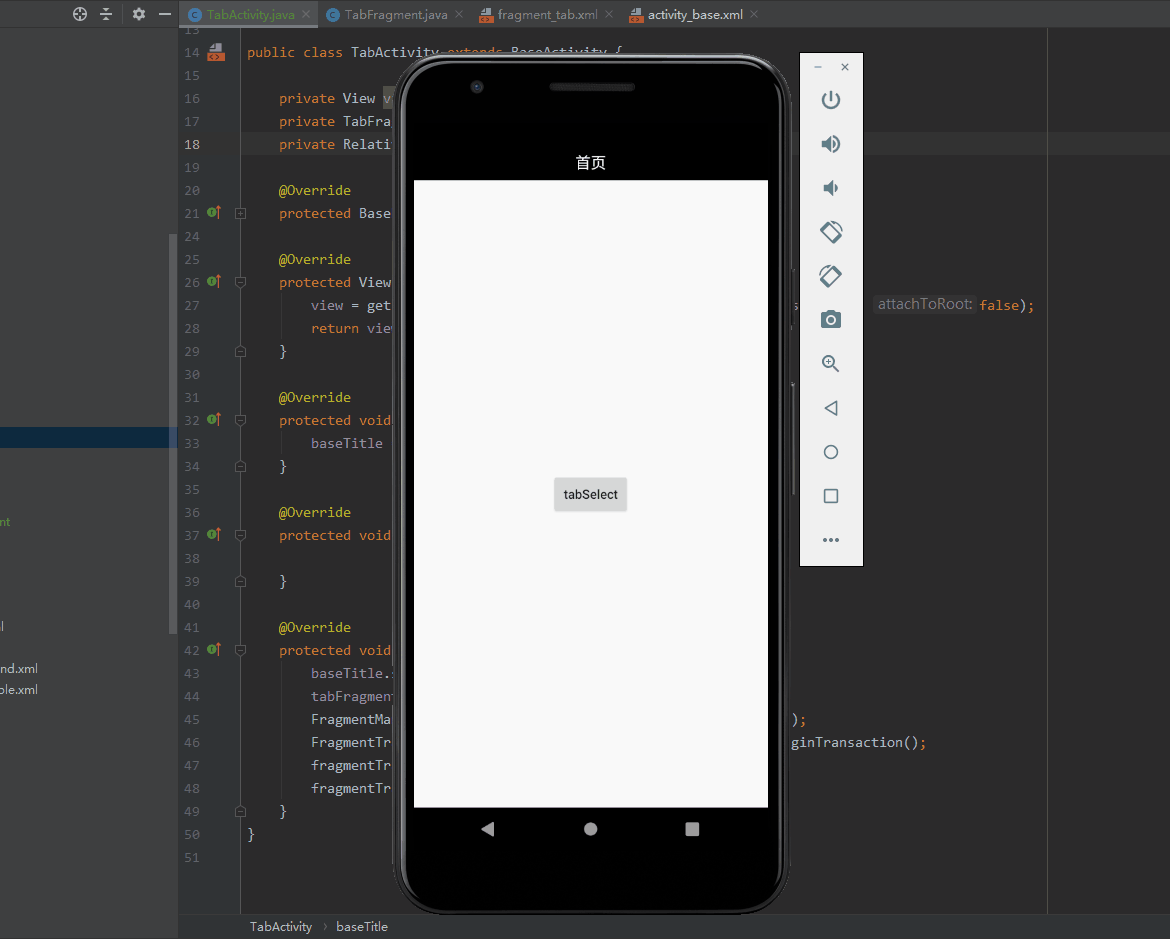
Task: Collapse the method starting at line 26
Action: tap(240, 282)
